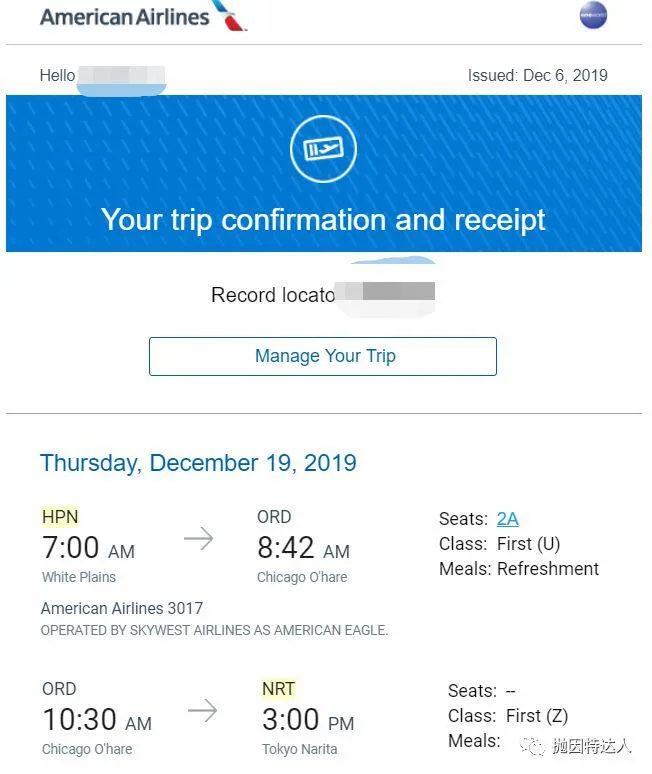Click the 10:30 AM Chicago departure time
This screenshot has width=652, height=774.
(97, 720)
